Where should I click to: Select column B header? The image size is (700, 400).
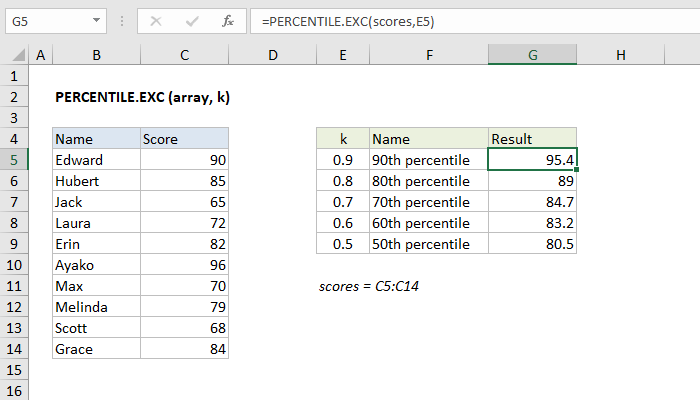click(x=96, y=55)
